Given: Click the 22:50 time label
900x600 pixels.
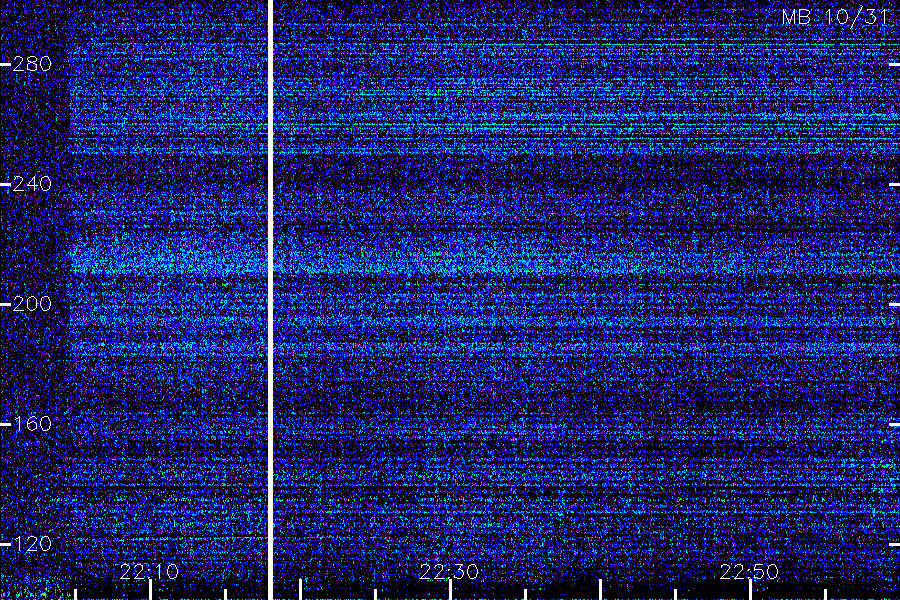Looking at the screenshot, I should [749, 572].
